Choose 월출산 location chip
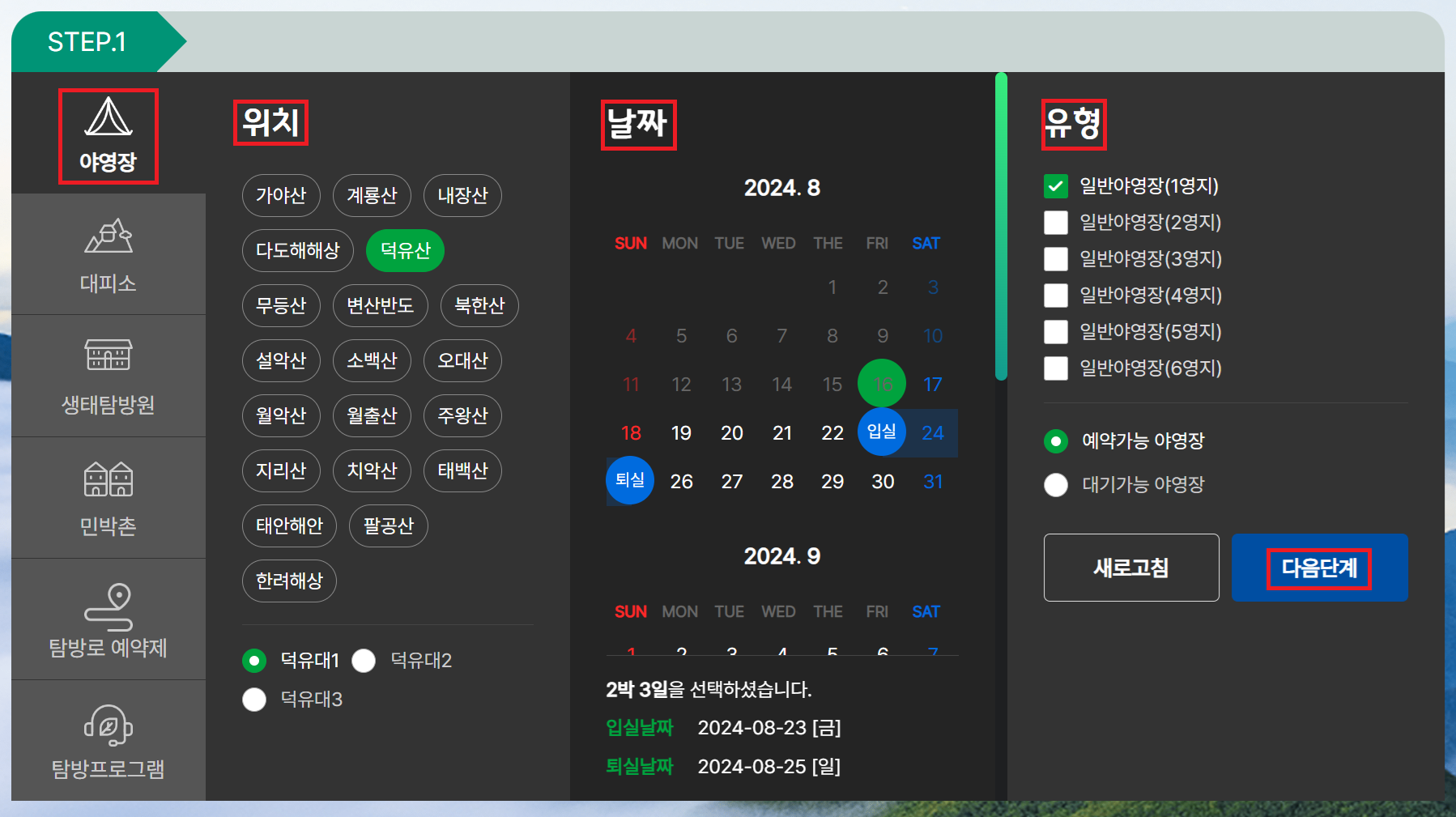This screenshot has height=817, width=1456. [372, 416]
